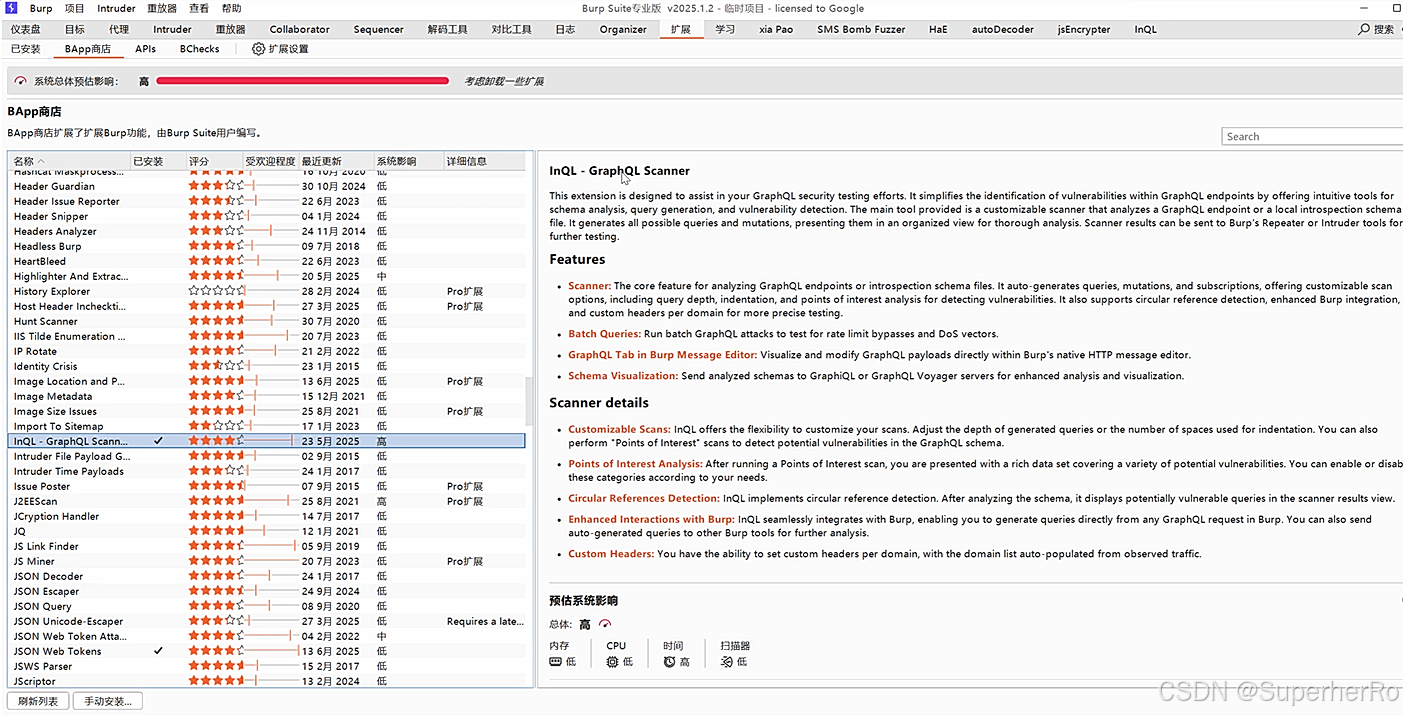Click the time impact icon

click(x=670, y=662)
